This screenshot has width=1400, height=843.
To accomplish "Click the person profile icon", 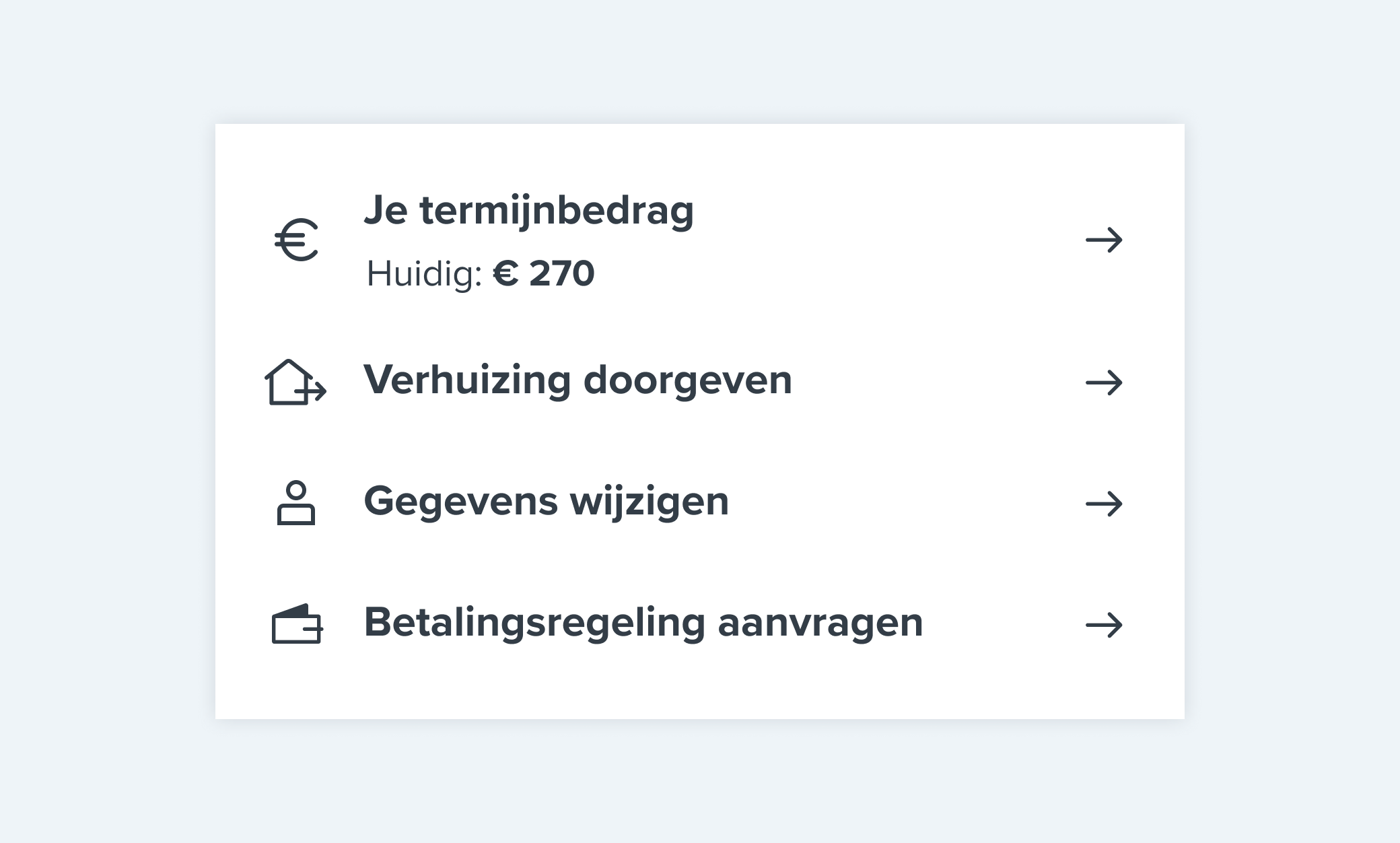I will click(x=296, y=502).
